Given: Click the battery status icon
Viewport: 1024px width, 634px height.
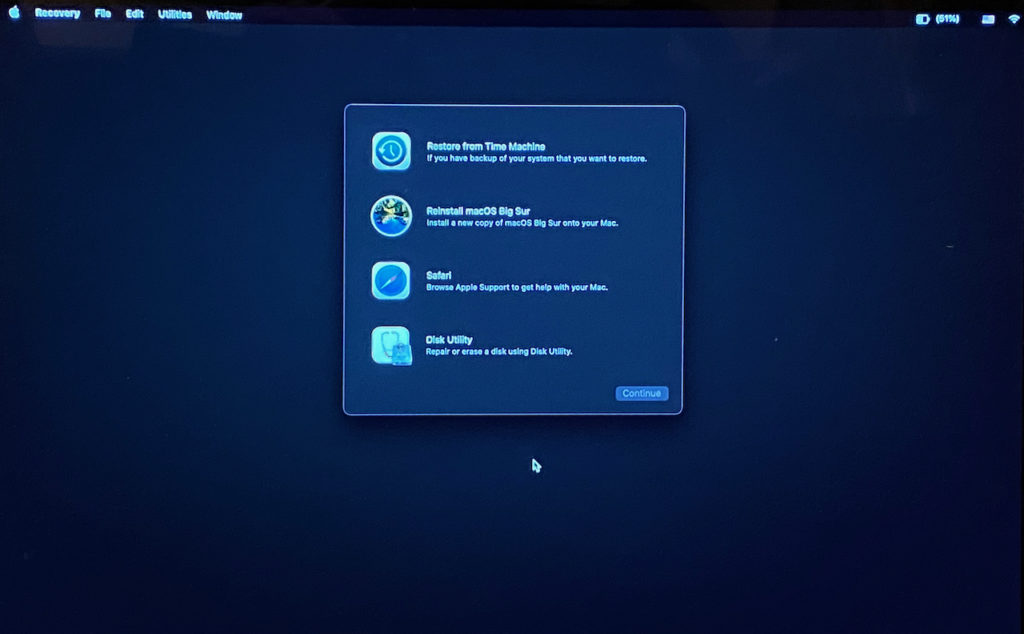Looking at the screenshot, I should (922, 19).
